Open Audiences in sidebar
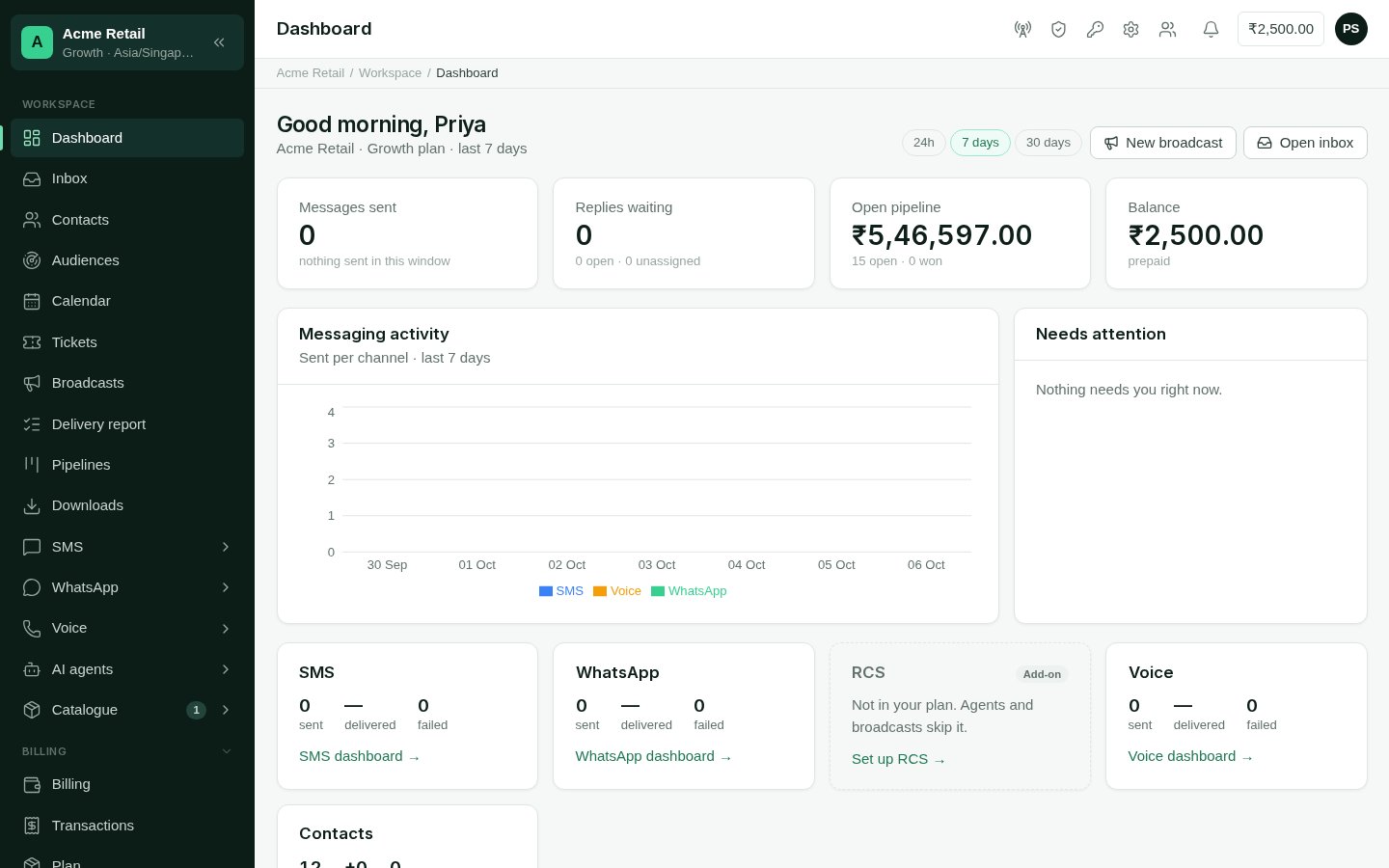Image resolution: width=1389 pixels, height=868 pixels. point(127,260)
